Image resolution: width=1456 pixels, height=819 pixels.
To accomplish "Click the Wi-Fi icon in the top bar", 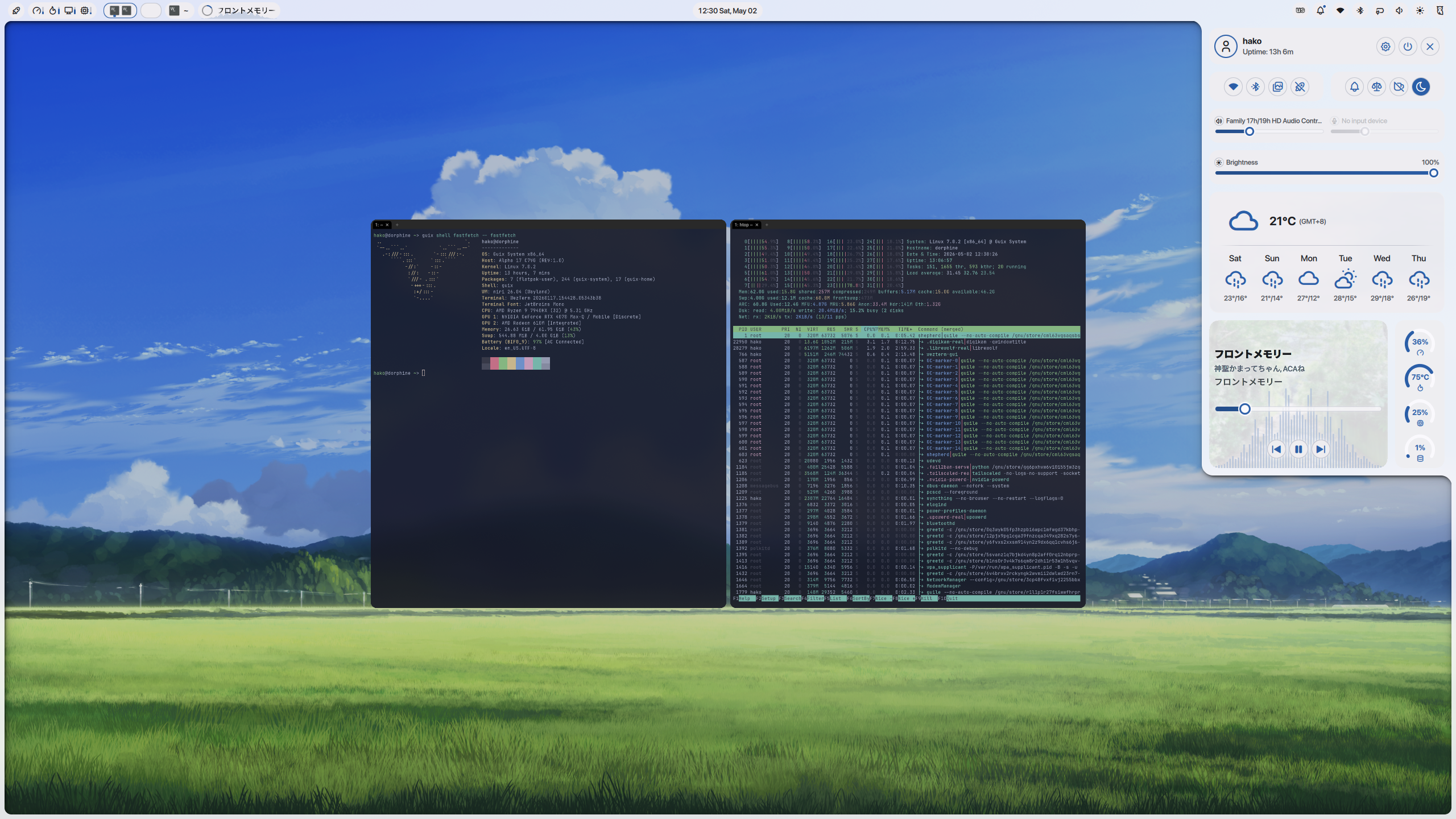I will pyautogui.click(x=1341, y=10).
